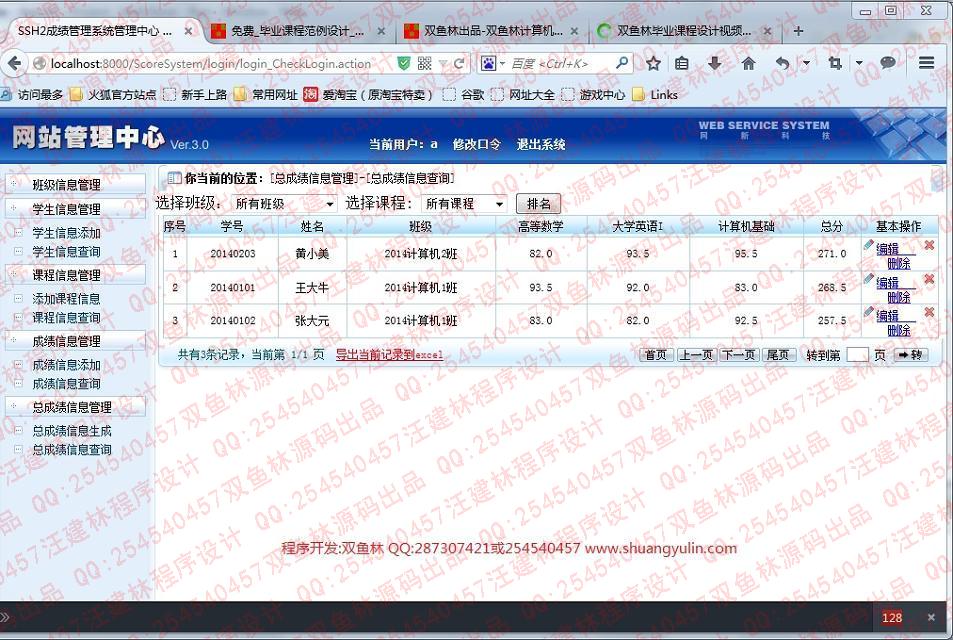
Task: Open a new browser tab with plus
Action: point(798,30)
